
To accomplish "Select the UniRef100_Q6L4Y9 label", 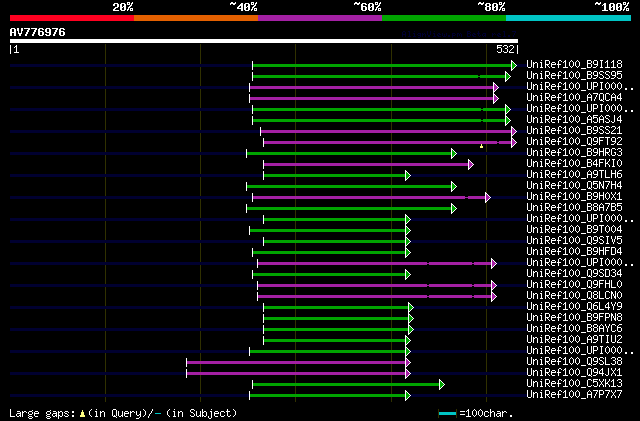I will tap(574, 307).
